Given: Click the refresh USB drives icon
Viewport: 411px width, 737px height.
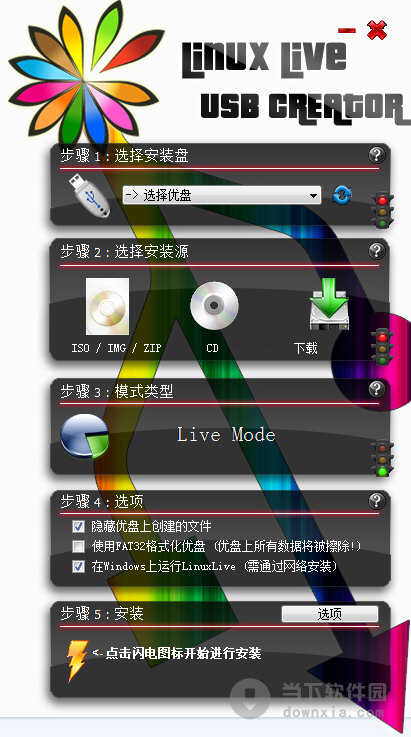Looking at the screenshot, I should coord(342,195).
